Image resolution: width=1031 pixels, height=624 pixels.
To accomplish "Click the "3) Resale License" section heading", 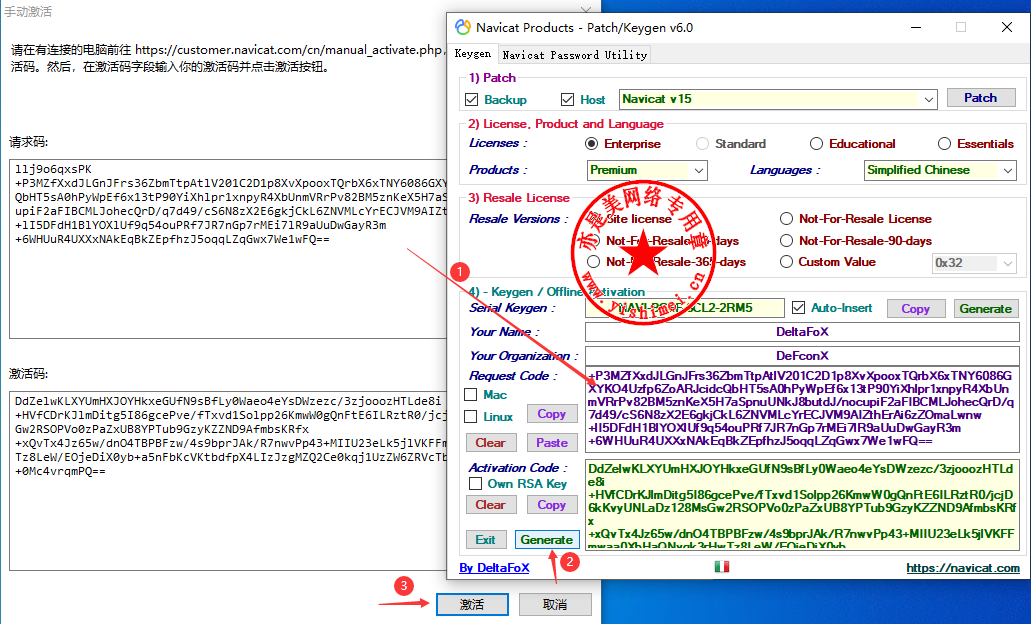I will pyautogui.click(x=519, y=198).
